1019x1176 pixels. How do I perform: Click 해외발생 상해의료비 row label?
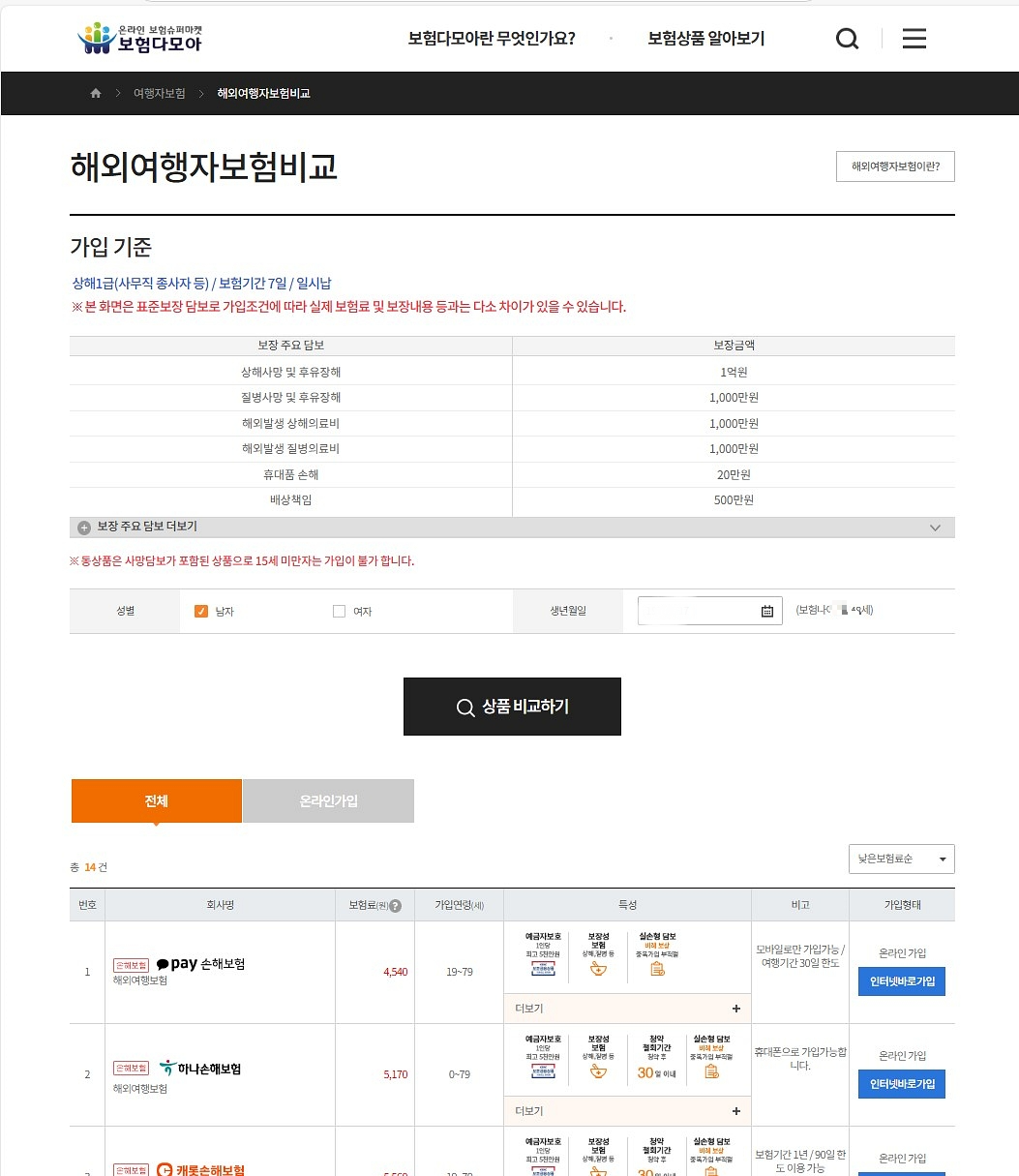click(x=291, y=423)
